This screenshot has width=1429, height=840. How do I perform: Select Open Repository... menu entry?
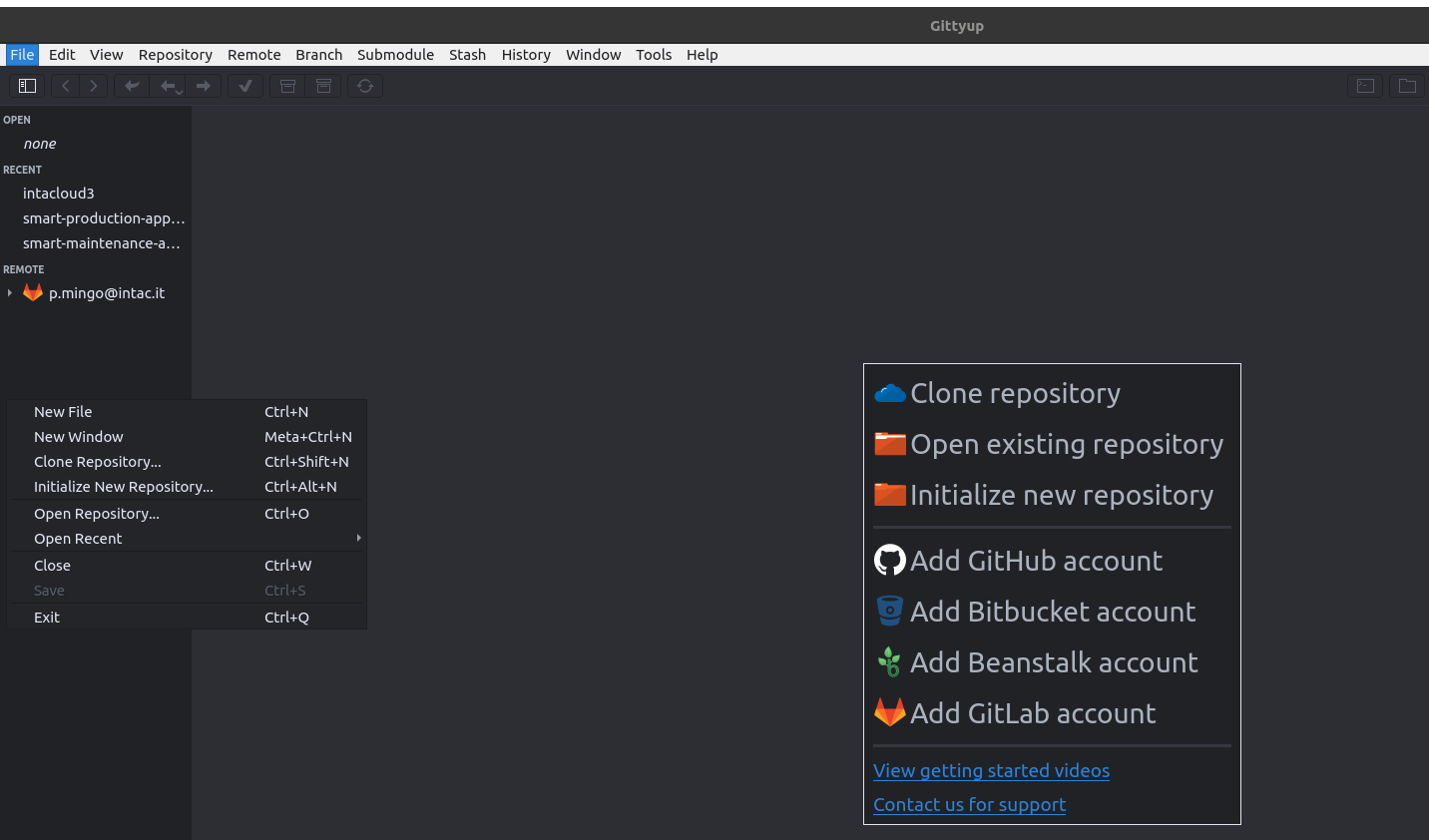click(187, 514)
